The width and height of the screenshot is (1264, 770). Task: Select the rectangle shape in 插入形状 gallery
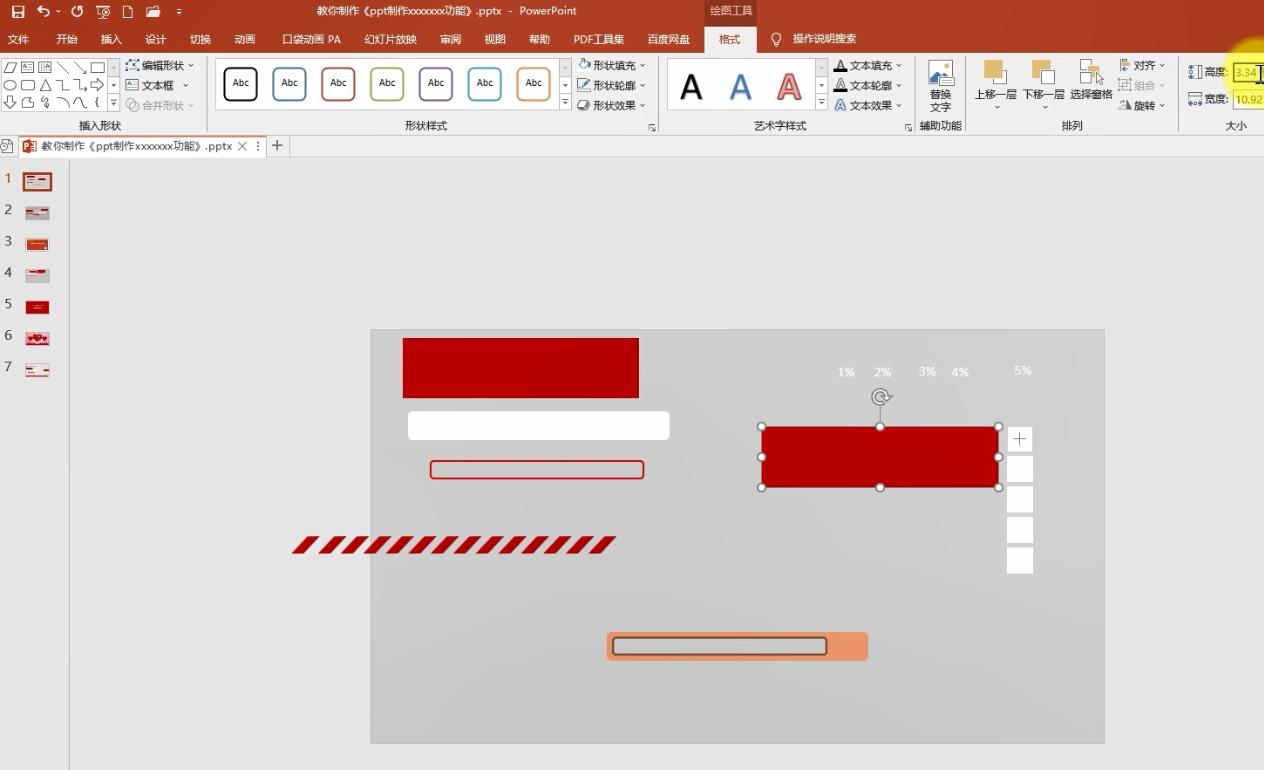tap(97, 66)
